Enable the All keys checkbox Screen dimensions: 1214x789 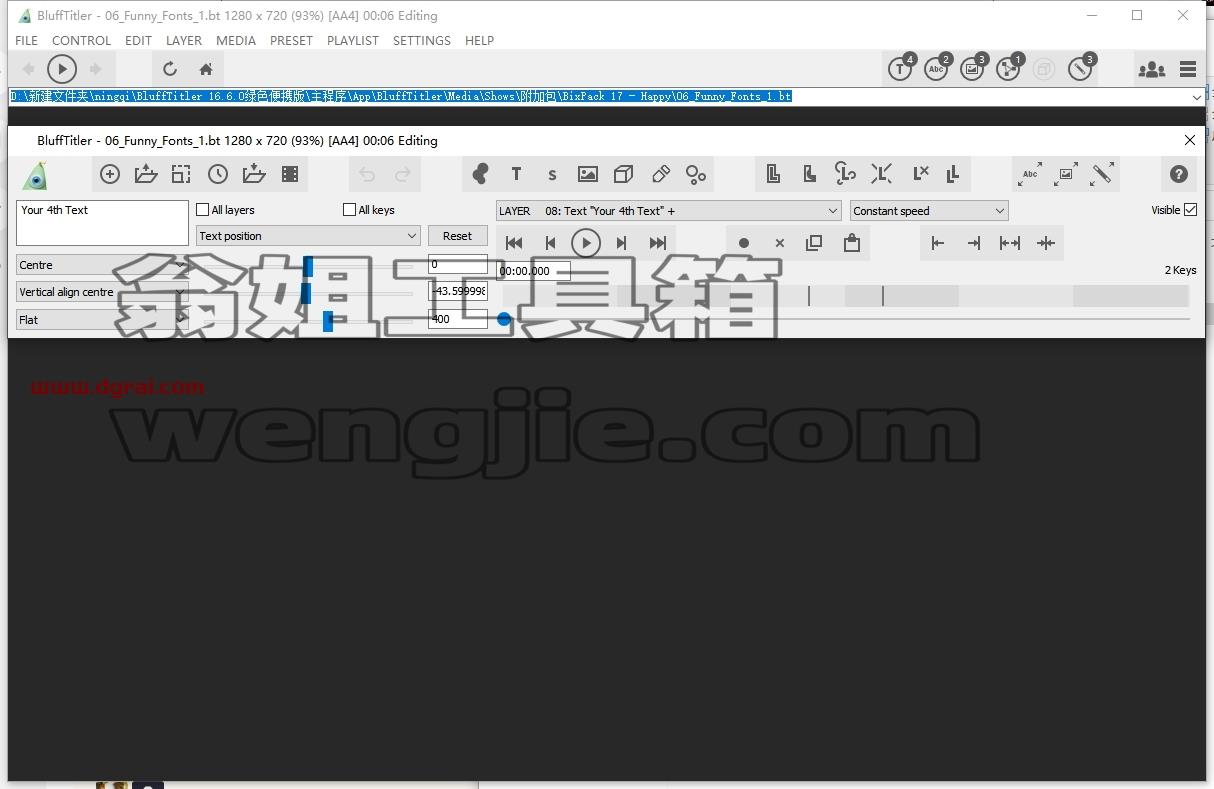coord(349,210)
